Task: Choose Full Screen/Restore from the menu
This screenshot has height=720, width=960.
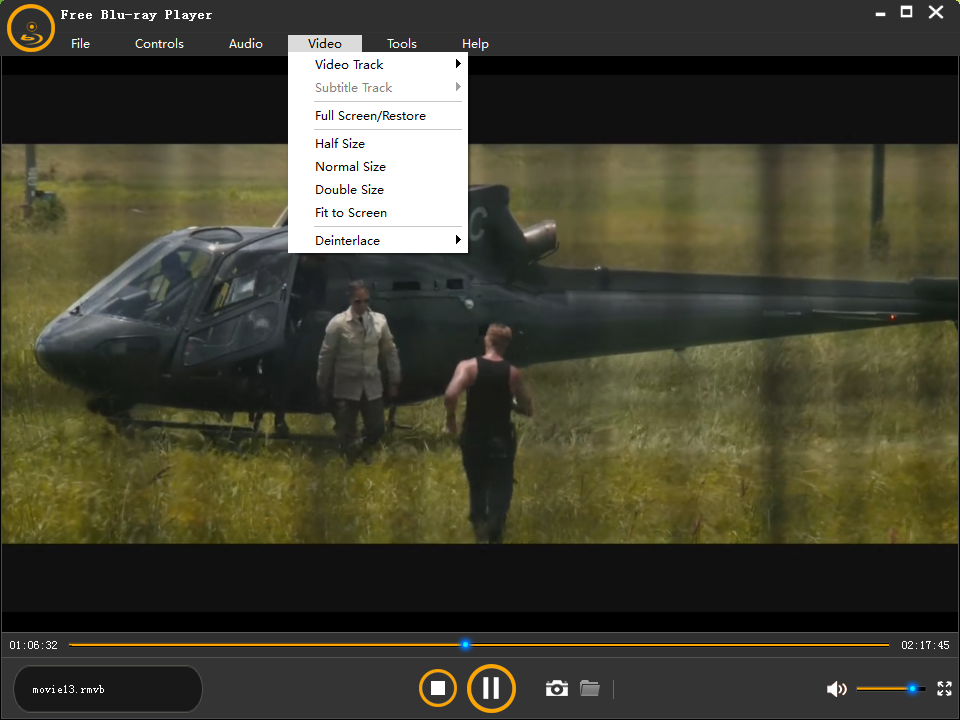Action: coord(378,116)
